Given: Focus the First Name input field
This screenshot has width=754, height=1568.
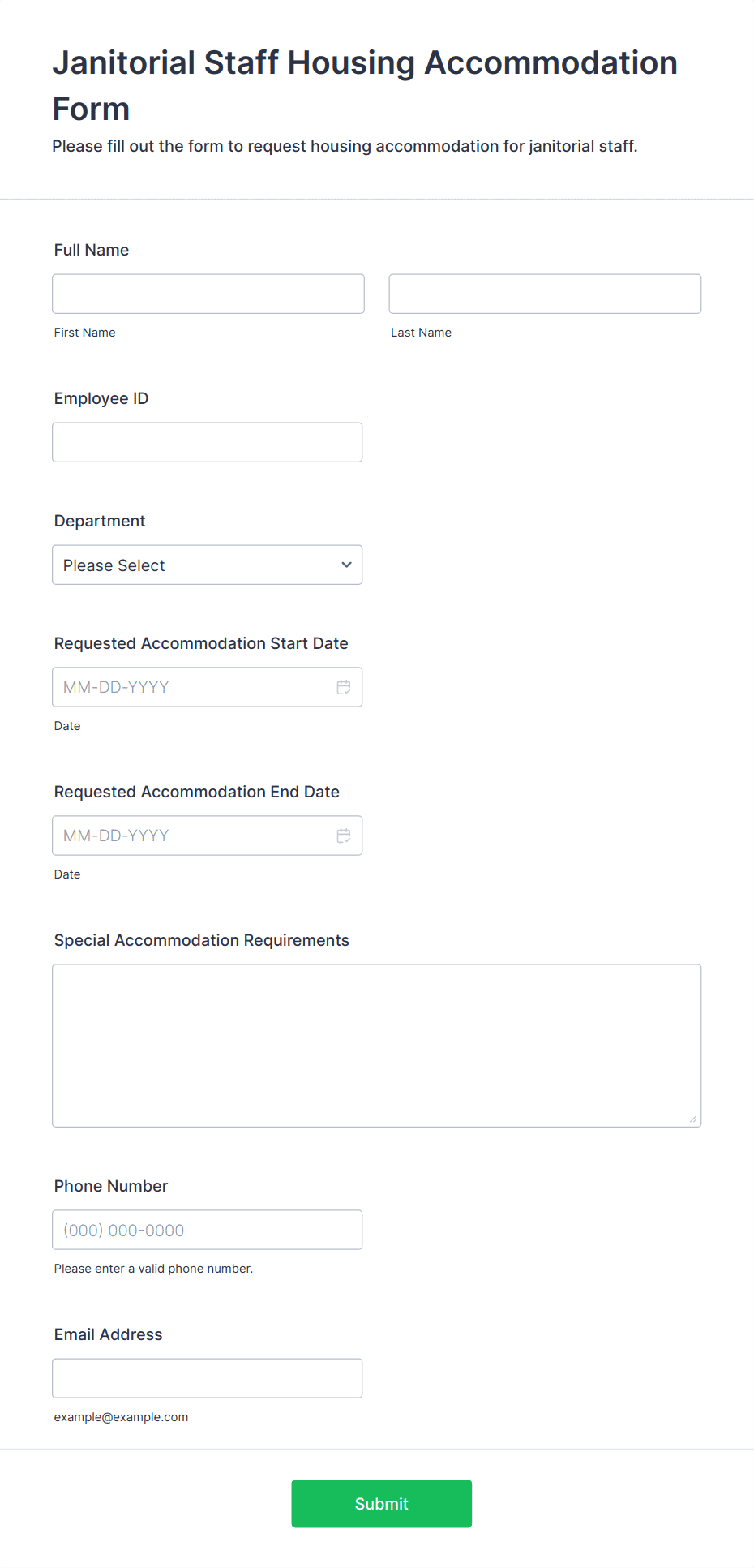Looking at the screenshot, I should (x=208, y=294).
